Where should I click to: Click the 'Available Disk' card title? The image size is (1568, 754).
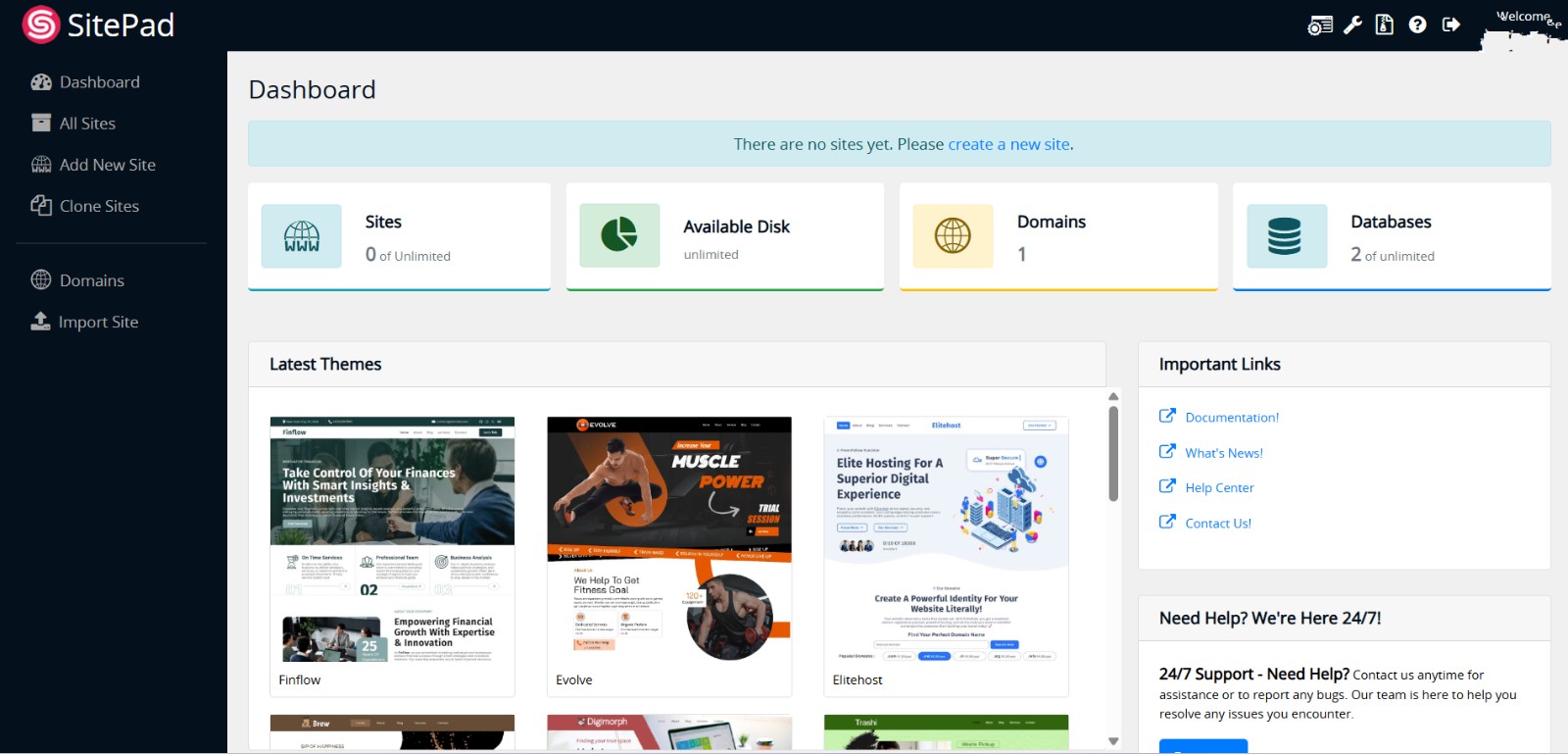click(x=737, y=226)
